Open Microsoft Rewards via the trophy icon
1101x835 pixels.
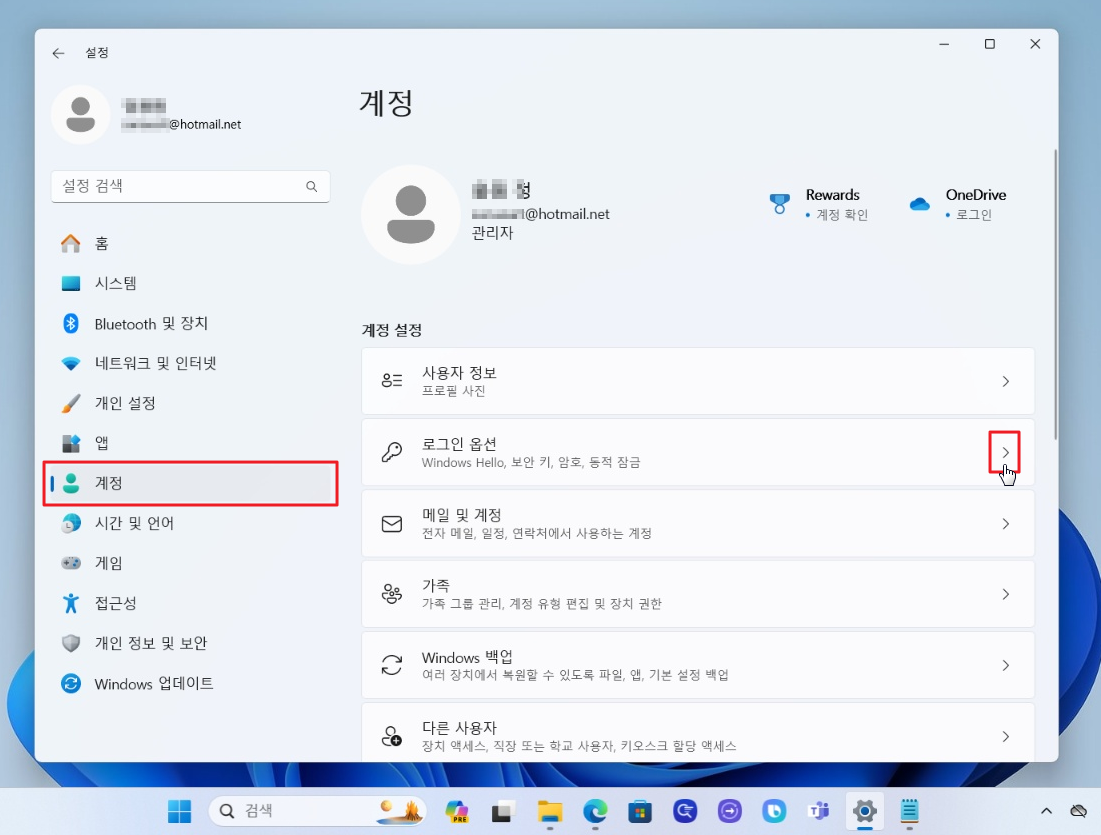click(x=779, y=203)
